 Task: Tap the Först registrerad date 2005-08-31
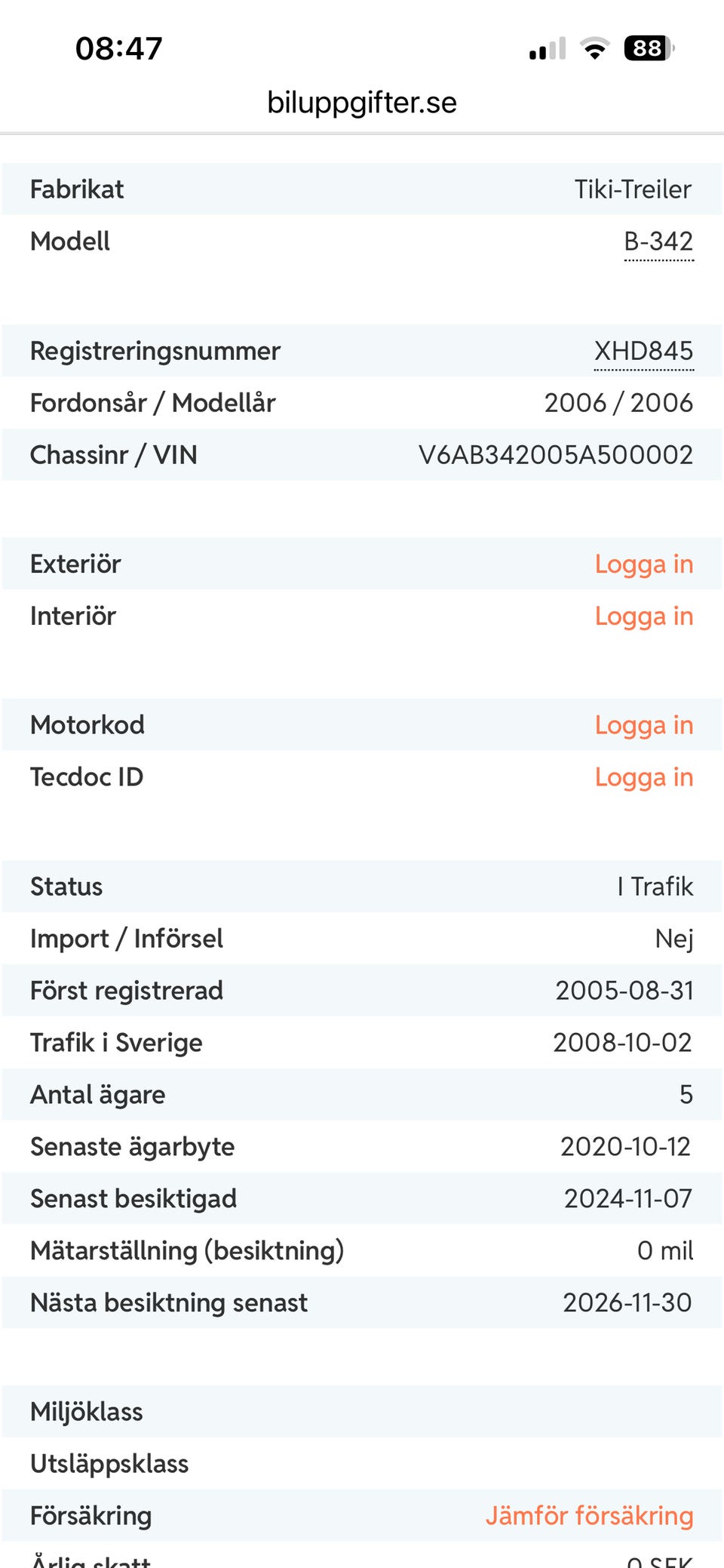pyautogui.click(x=624, y=991)
